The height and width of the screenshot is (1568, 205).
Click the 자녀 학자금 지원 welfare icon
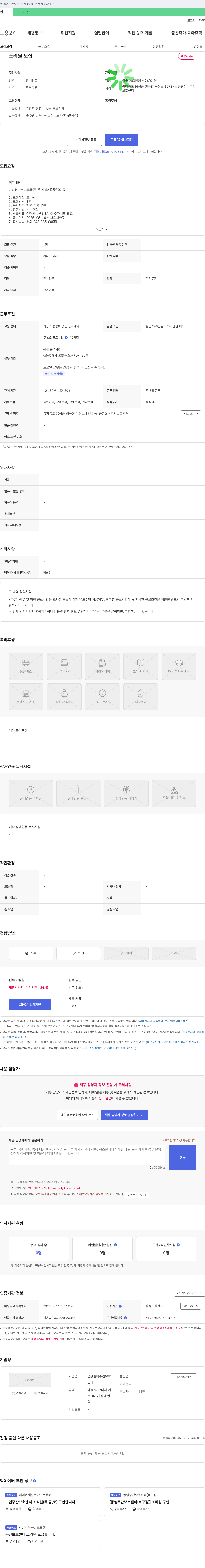point(179,666)
